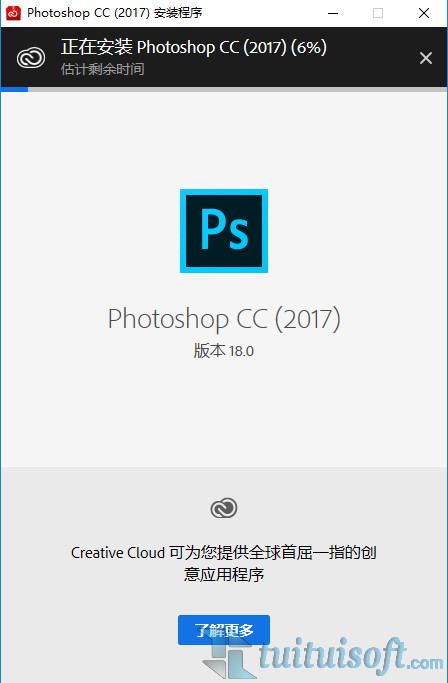
Task: Click the large Photoshop CC (2017) product name
Action: click(224, 319)
